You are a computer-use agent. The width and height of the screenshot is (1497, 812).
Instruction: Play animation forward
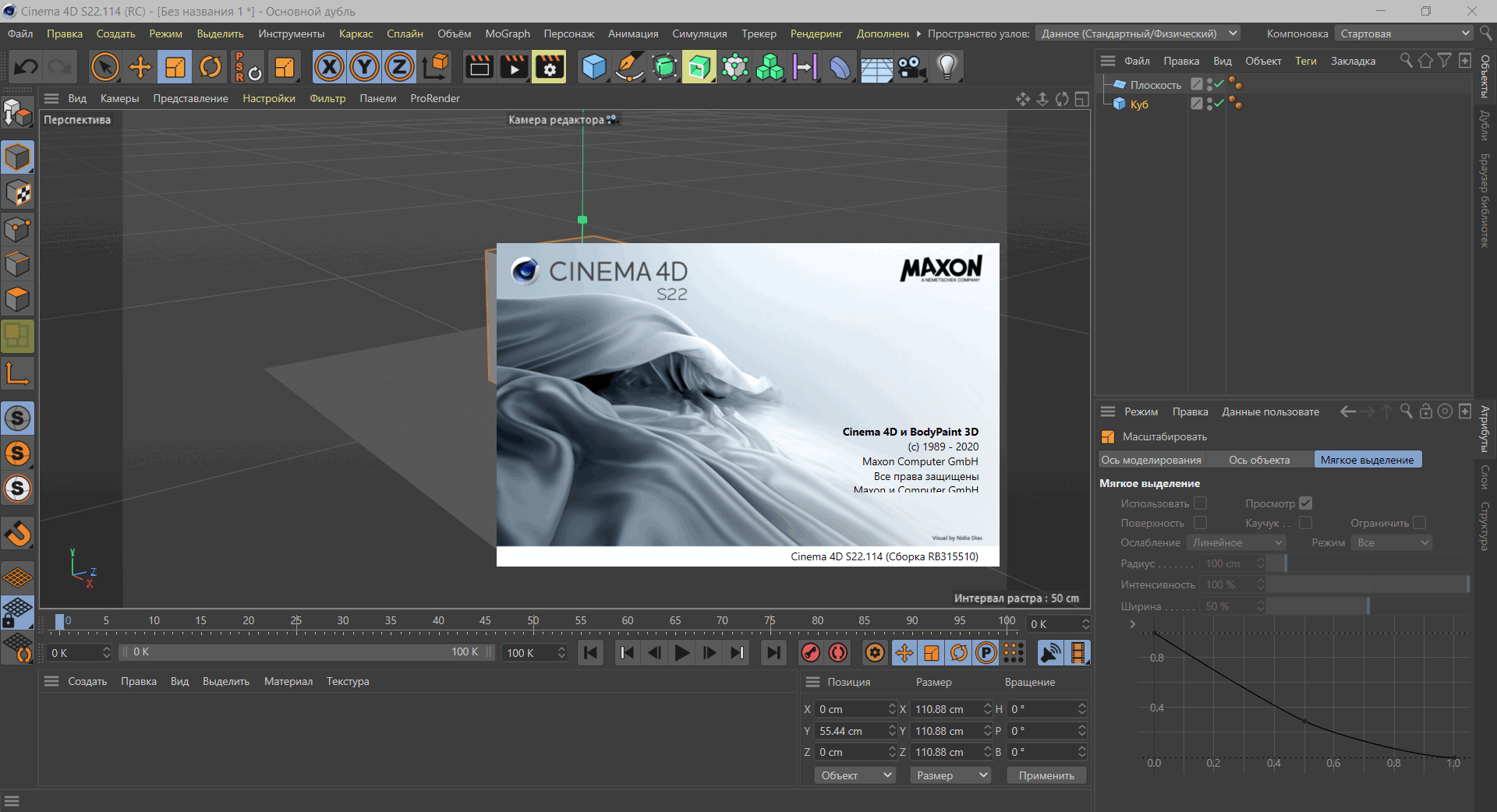[682, 653]
